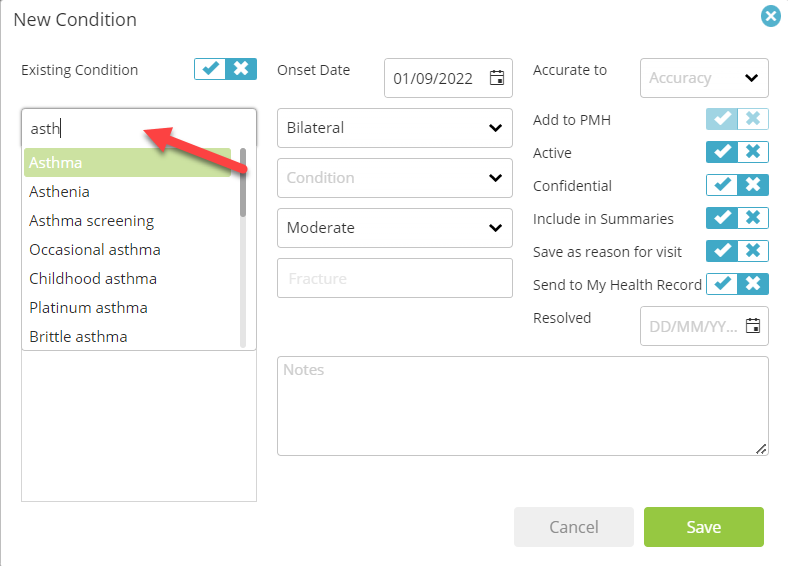Open the Resolved date calendar picker
Screen dimensions: 788x566
[752, 326]
